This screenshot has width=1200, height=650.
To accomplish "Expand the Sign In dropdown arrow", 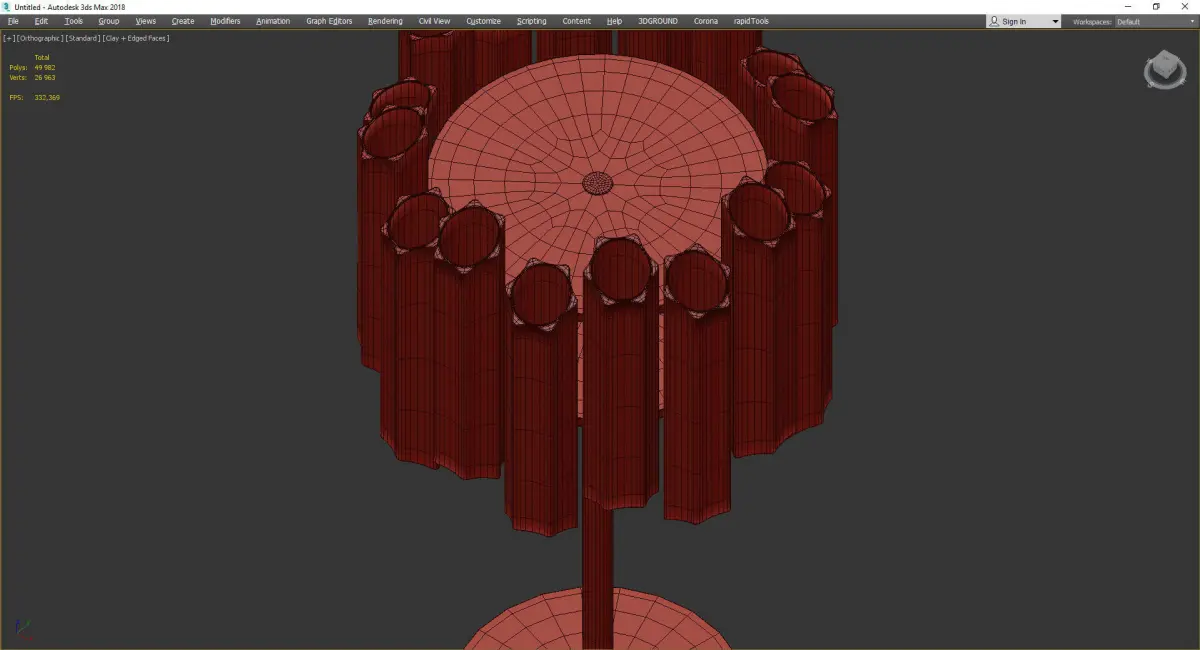I will click(1055, 21).
